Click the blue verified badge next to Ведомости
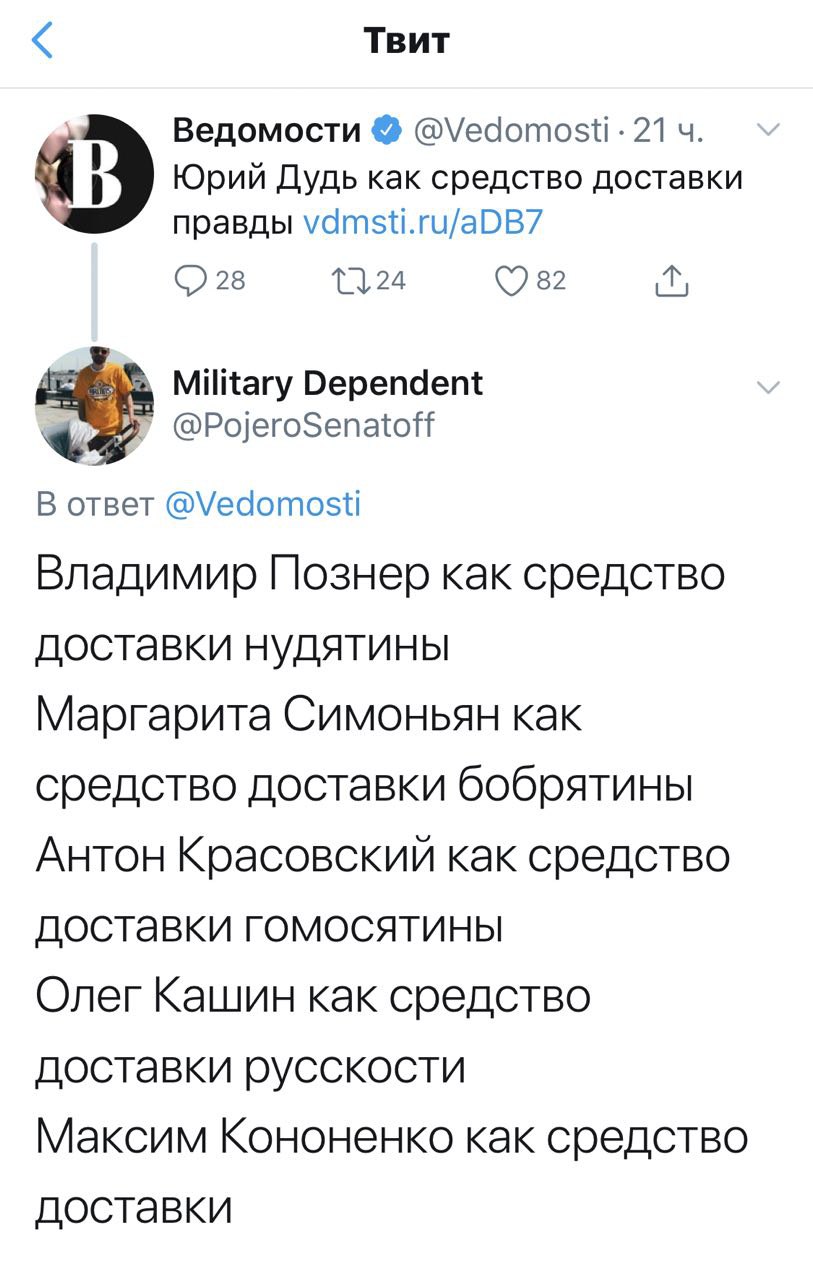 (x=387, y=130)
